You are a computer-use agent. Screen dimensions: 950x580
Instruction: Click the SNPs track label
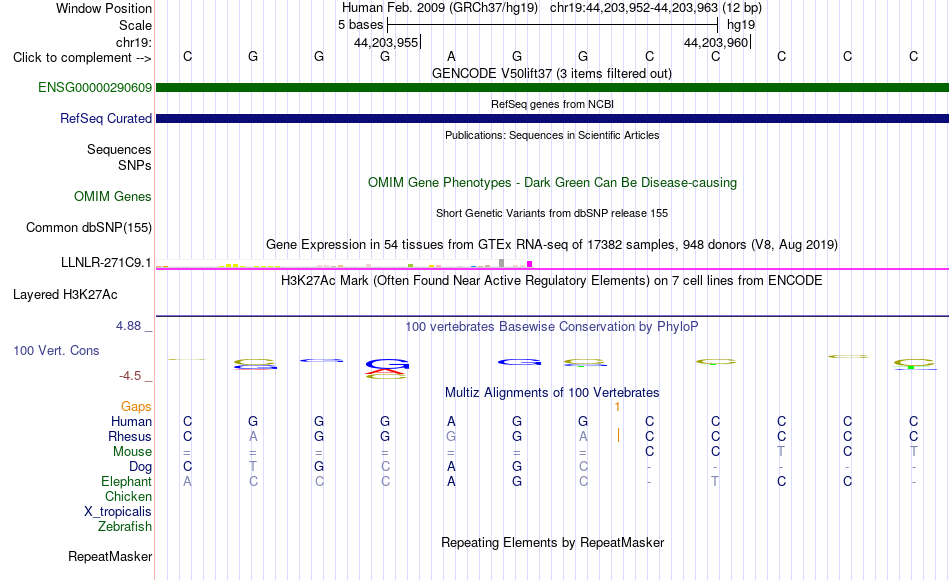tap(135, 165)
